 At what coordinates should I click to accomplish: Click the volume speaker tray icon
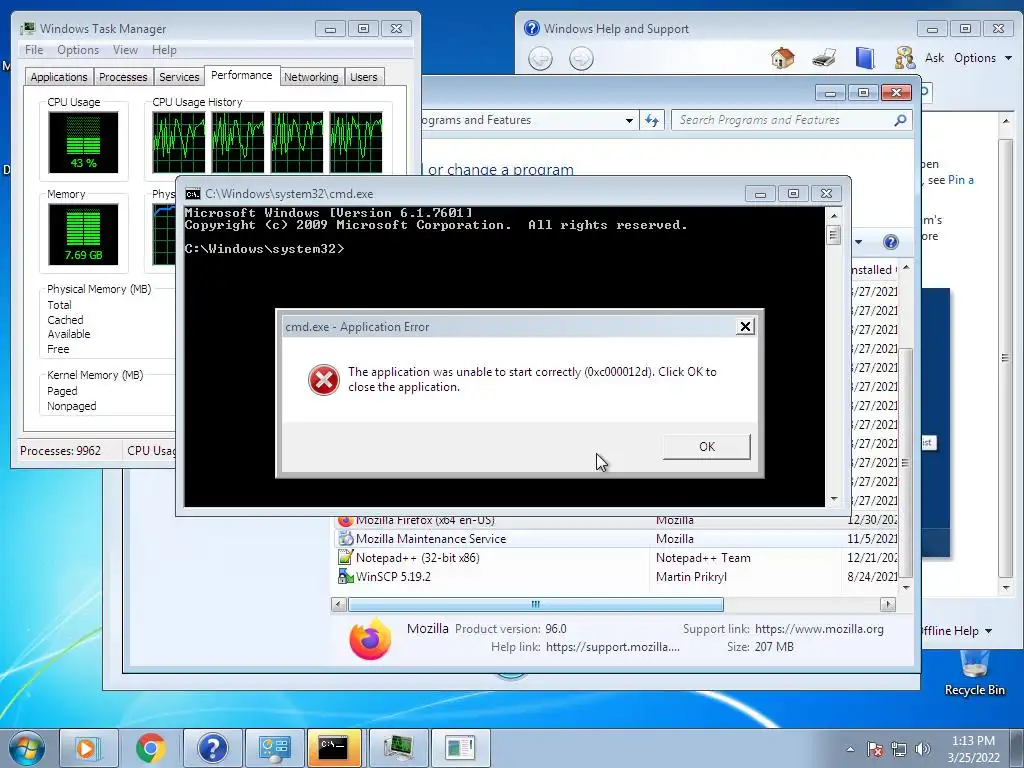point(923,749)
